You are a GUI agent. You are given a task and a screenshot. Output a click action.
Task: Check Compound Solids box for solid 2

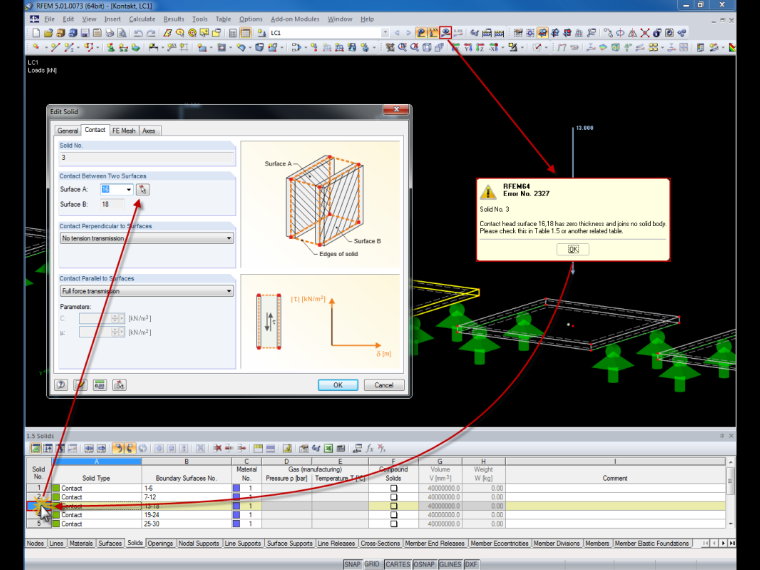pos(394,497)
